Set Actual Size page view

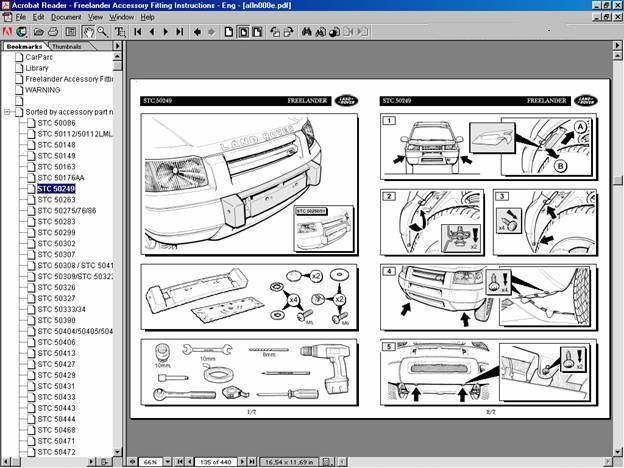[x=229, y=32]
